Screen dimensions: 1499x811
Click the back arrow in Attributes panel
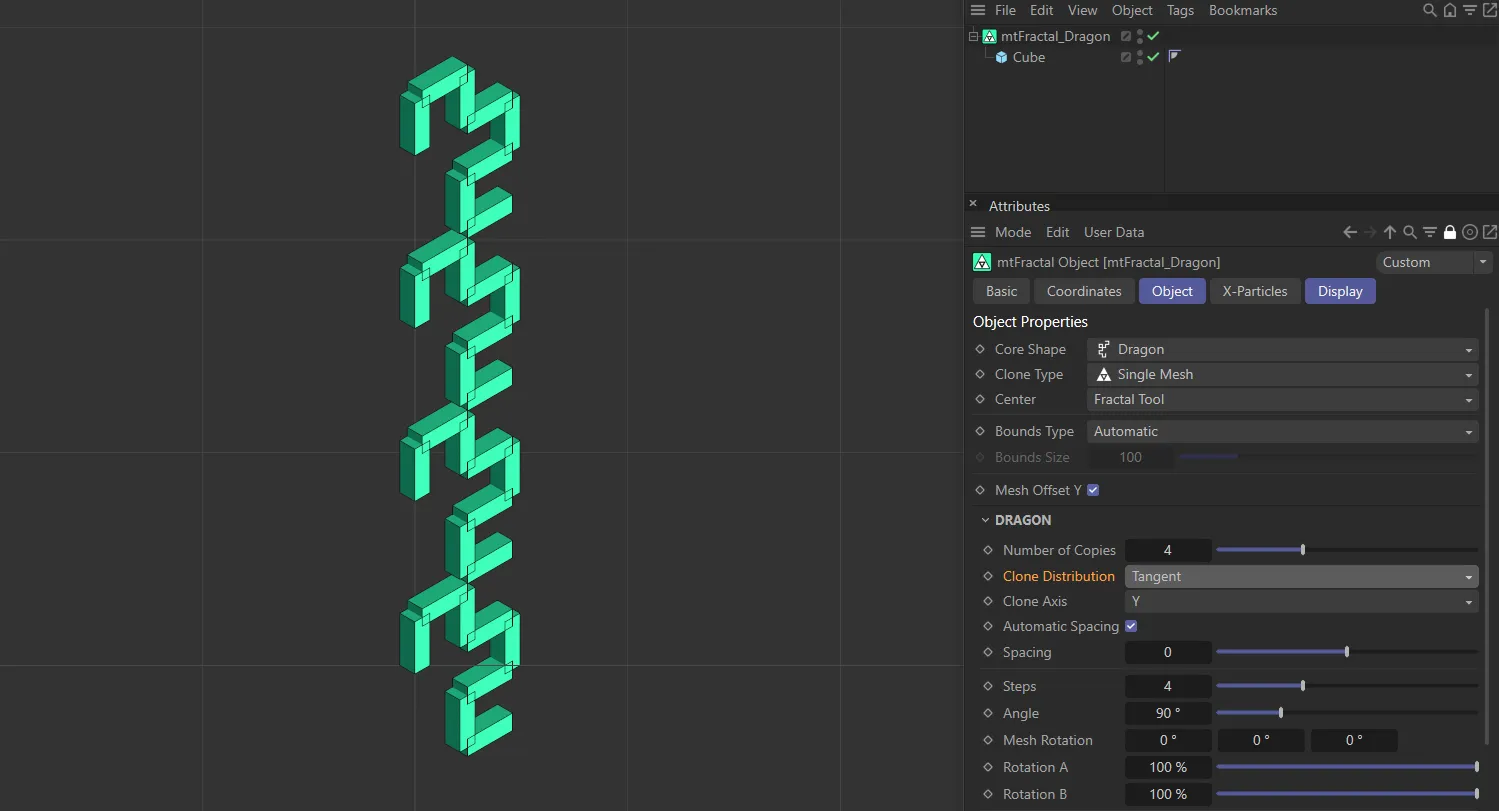click(x=1349, y=231)
